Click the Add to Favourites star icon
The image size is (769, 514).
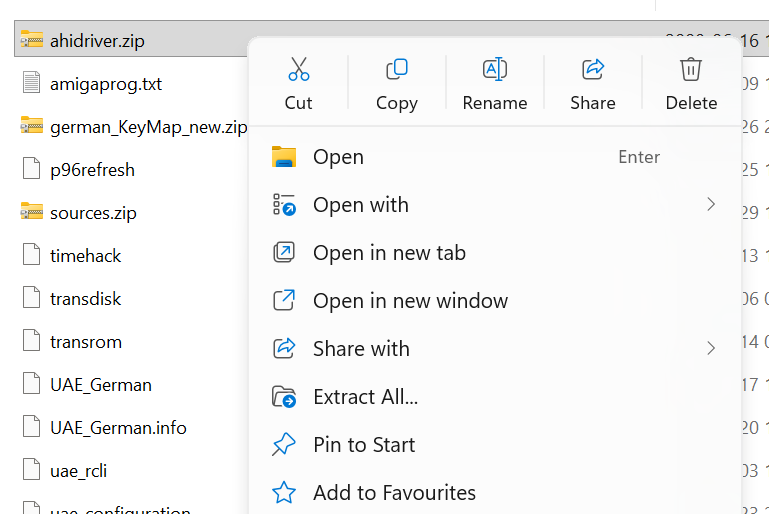(284, 493)
